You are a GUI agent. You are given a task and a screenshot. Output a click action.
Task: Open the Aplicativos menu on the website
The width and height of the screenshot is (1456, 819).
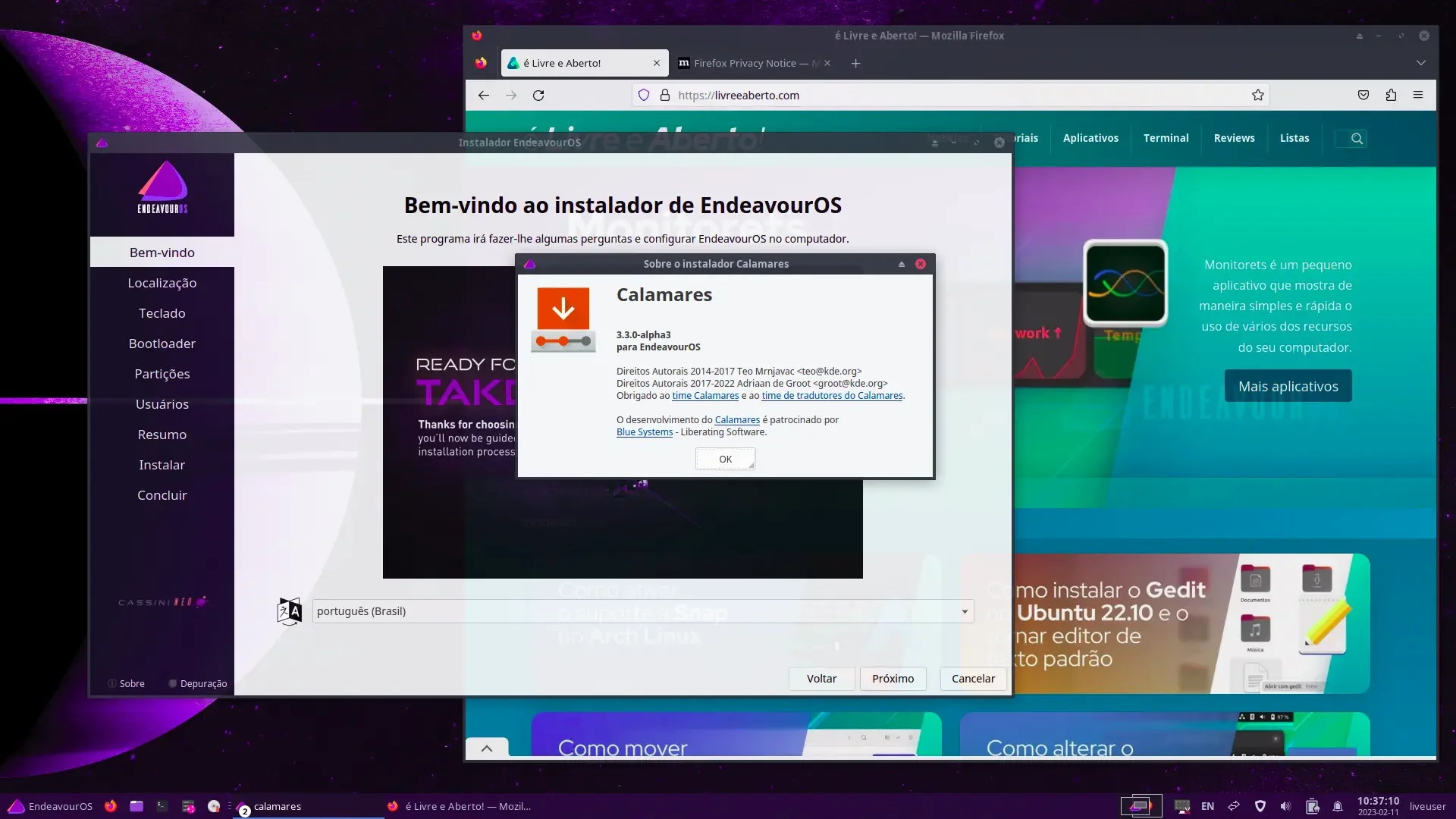1090,138
